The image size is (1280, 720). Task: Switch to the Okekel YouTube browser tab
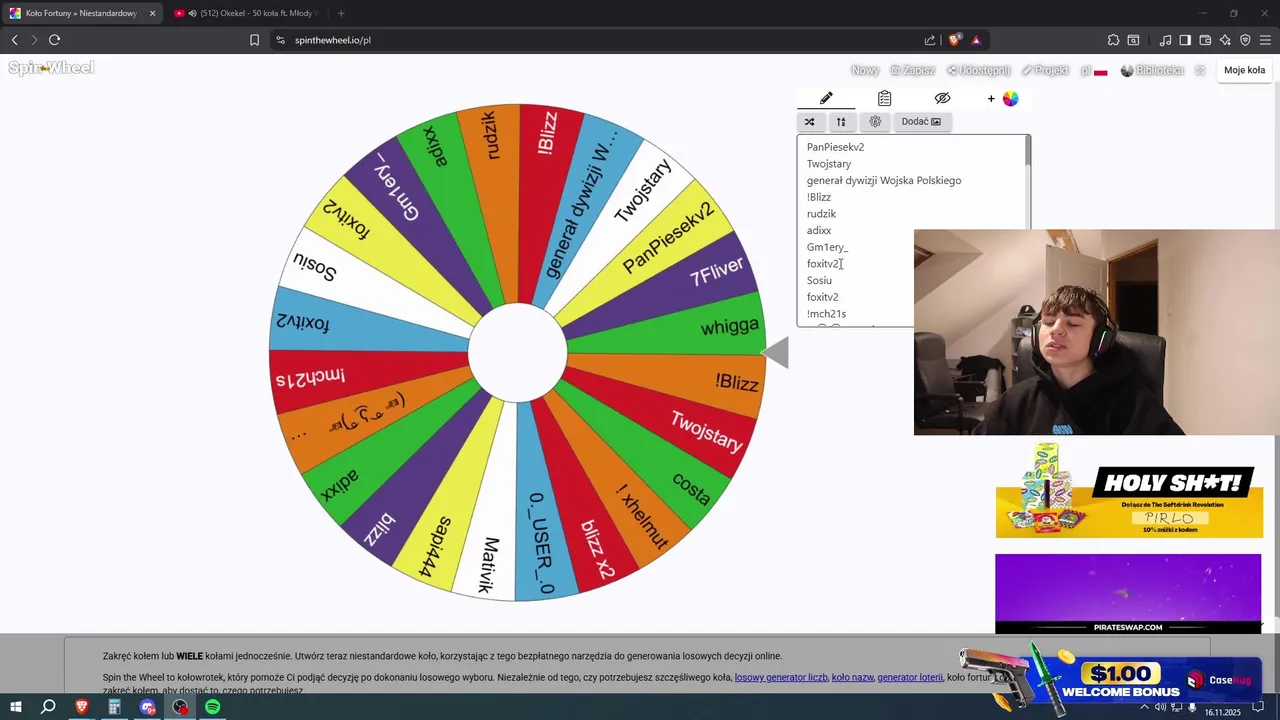coord(245,13)
